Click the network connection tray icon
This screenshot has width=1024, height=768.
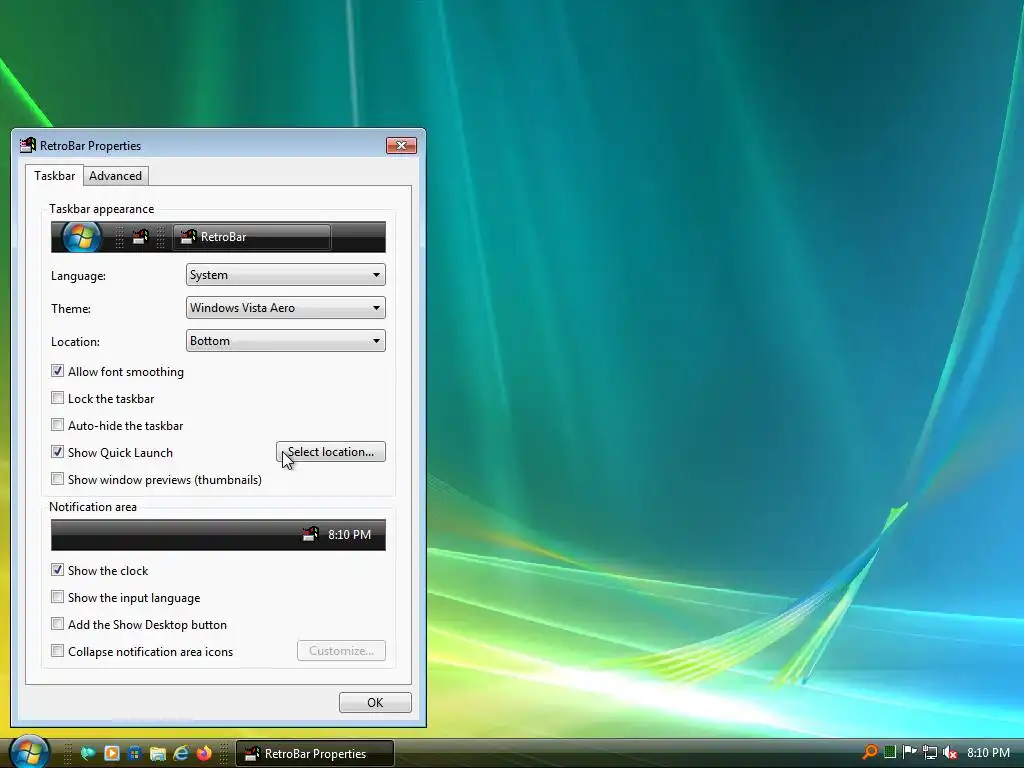pos(930,752)
